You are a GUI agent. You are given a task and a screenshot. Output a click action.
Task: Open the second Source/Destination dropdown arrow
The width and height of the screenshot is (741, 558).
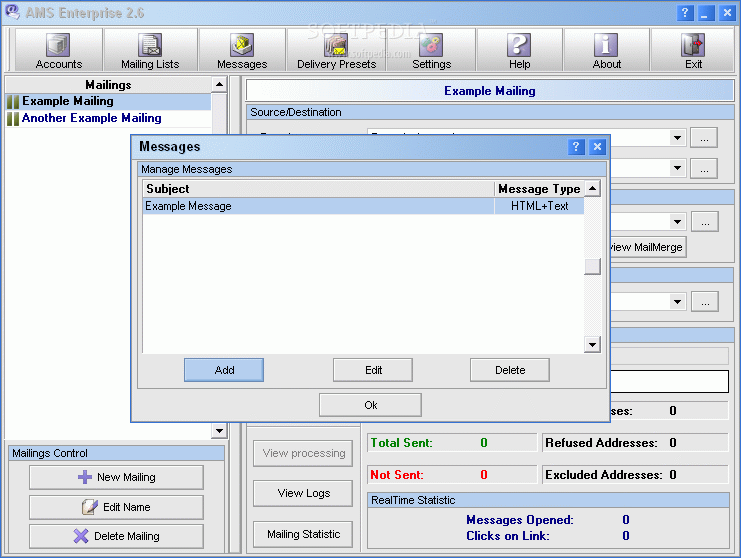(677, 168)
